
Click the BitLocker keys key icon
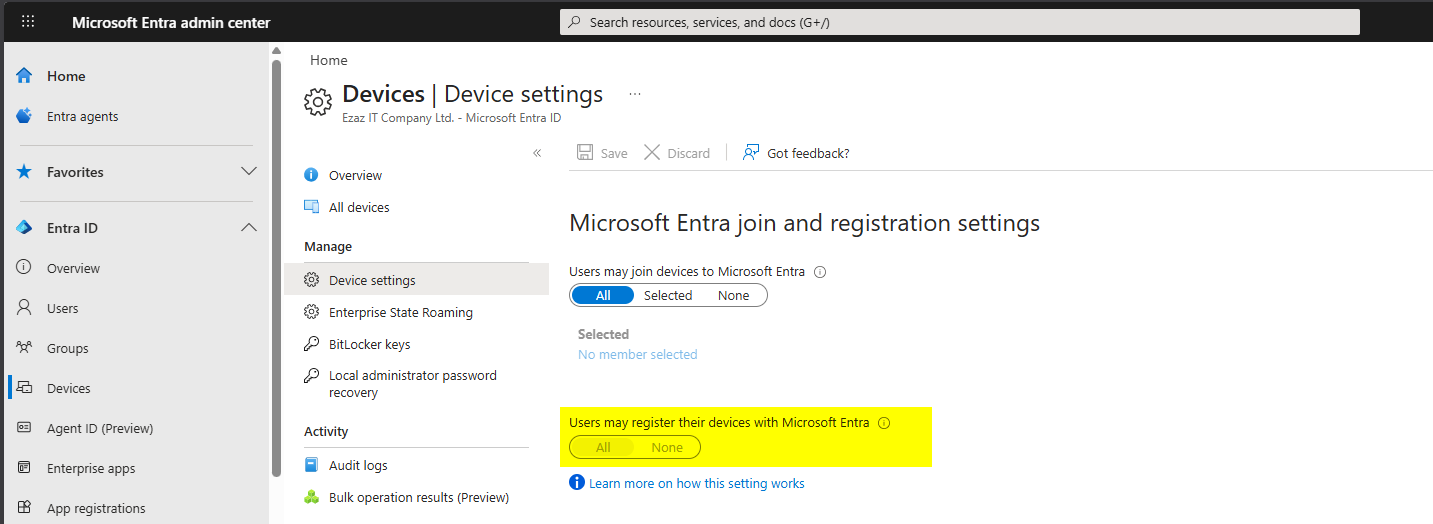pos(311,344)
